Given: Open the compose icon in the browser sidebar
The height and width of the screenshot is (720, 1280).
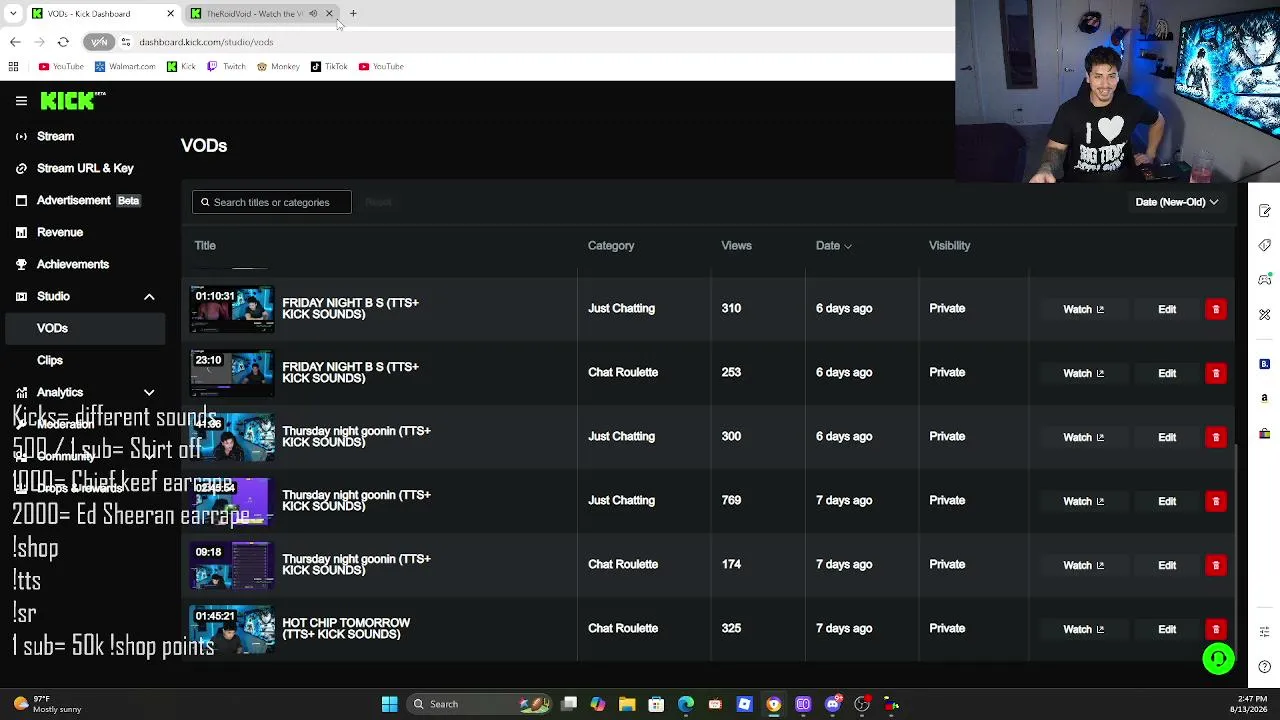Looking at the screenshot, I should coord(1265,211).
